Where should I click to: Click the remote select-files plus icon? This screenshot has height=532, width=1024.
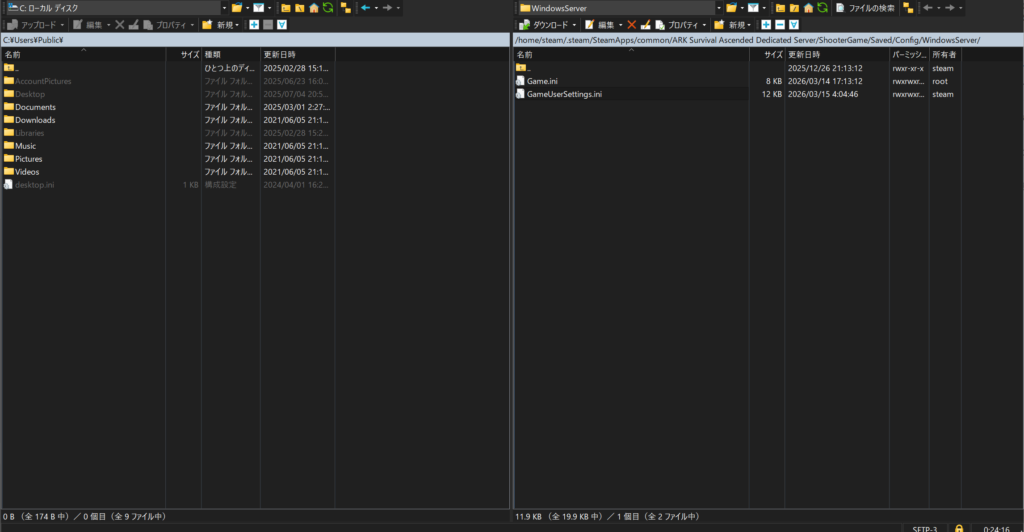(766, 24)
